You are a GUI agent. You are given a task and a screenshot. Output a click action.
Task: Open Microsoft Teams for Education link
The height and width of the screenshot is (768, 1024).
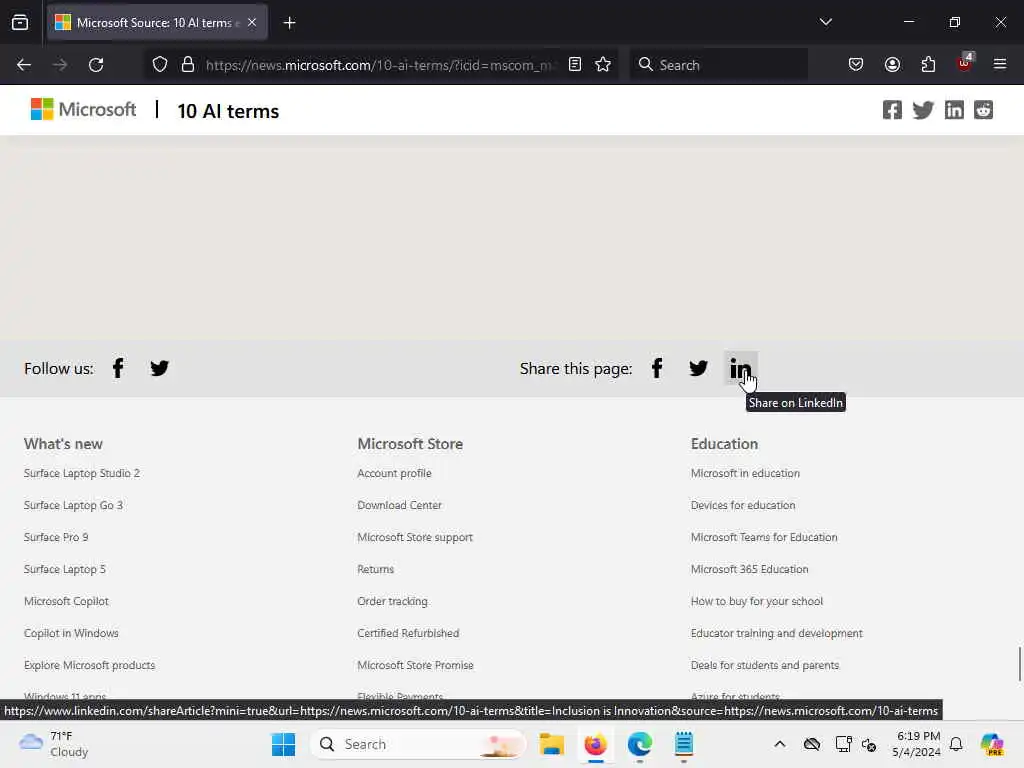(x=764, y=537)
